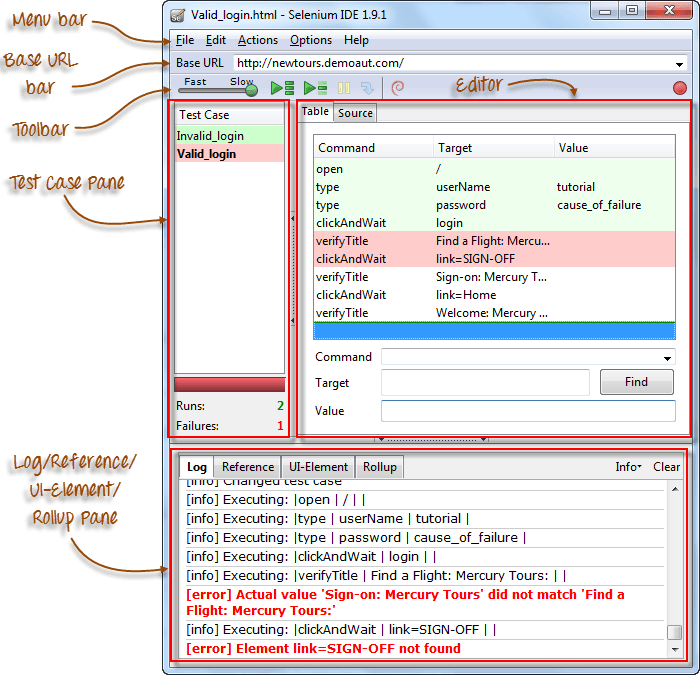Open the Options menu

tap(310, 40)
